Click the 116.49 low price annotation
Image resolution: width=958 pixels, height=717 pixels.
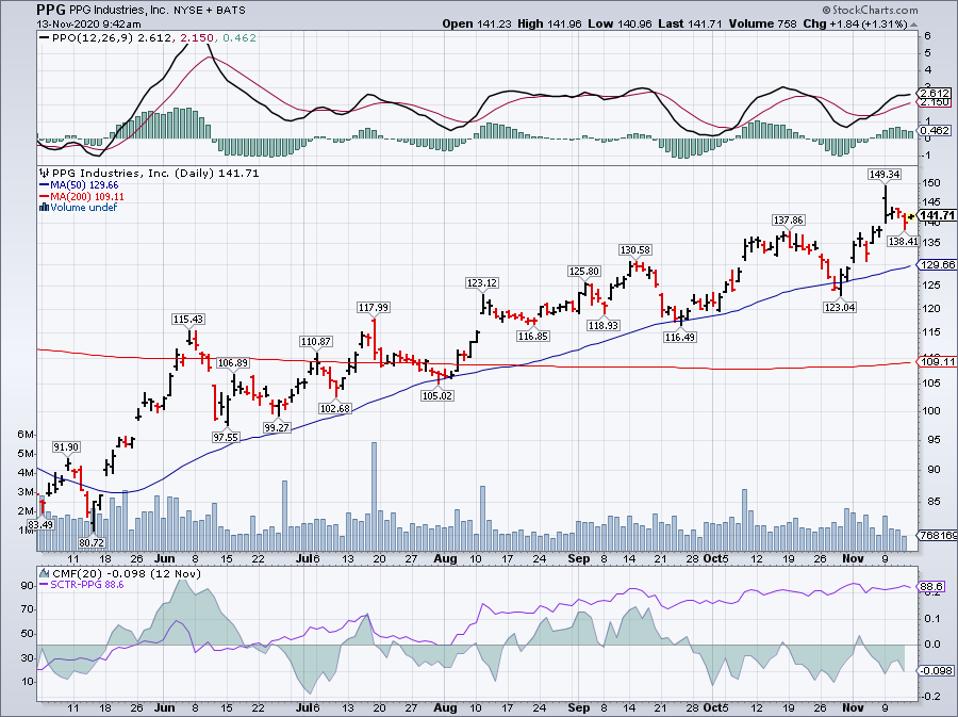click(x=680, y=337)
